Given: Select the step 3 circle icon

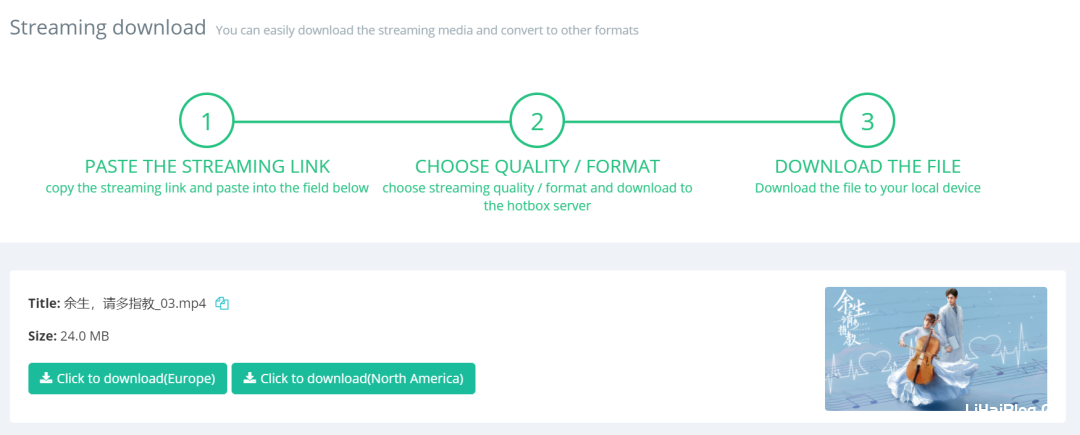Looking at the screenshot, I should pos(868,121).
